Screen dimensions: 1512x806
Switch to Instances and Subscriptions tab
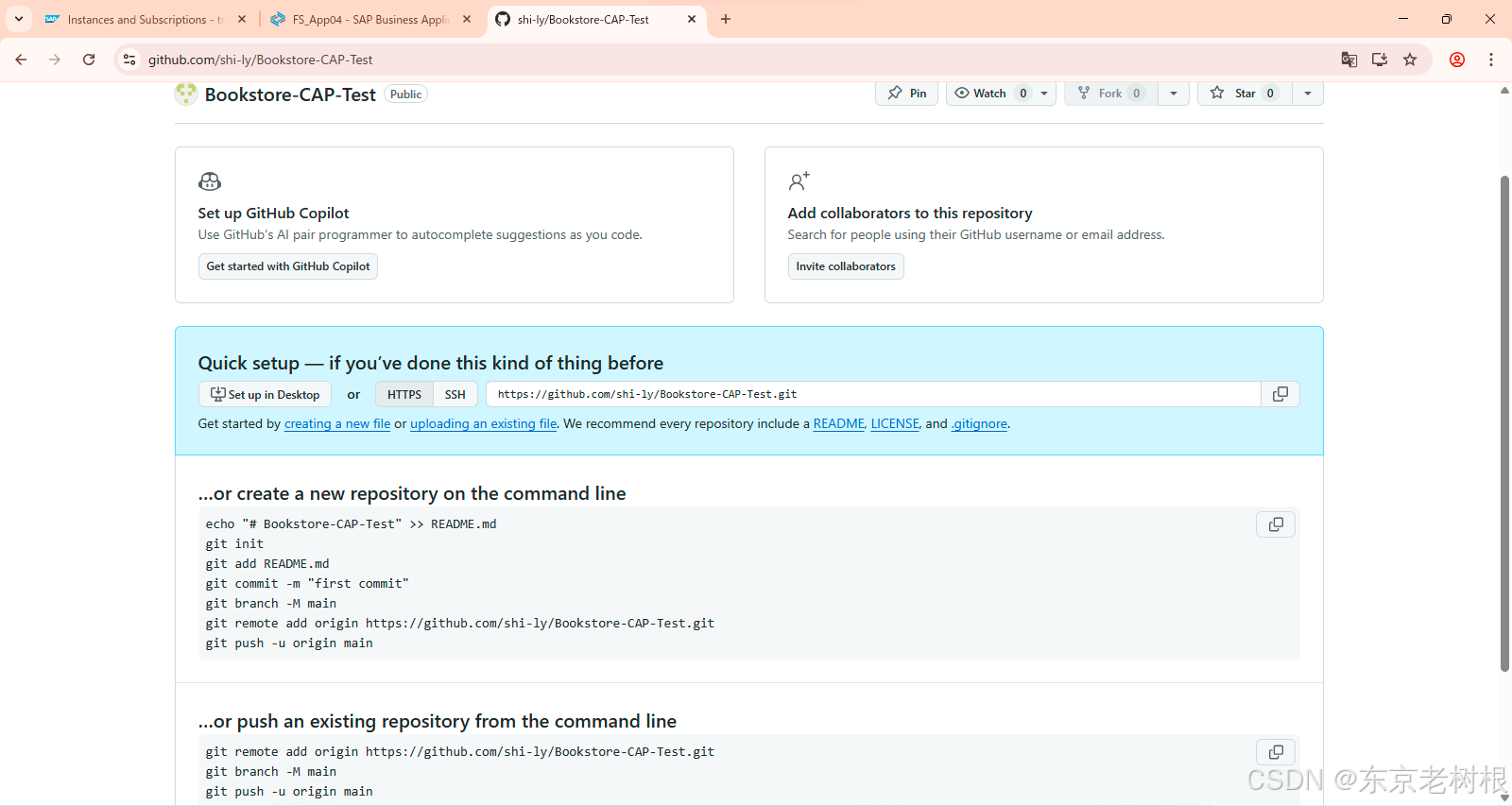146,19
